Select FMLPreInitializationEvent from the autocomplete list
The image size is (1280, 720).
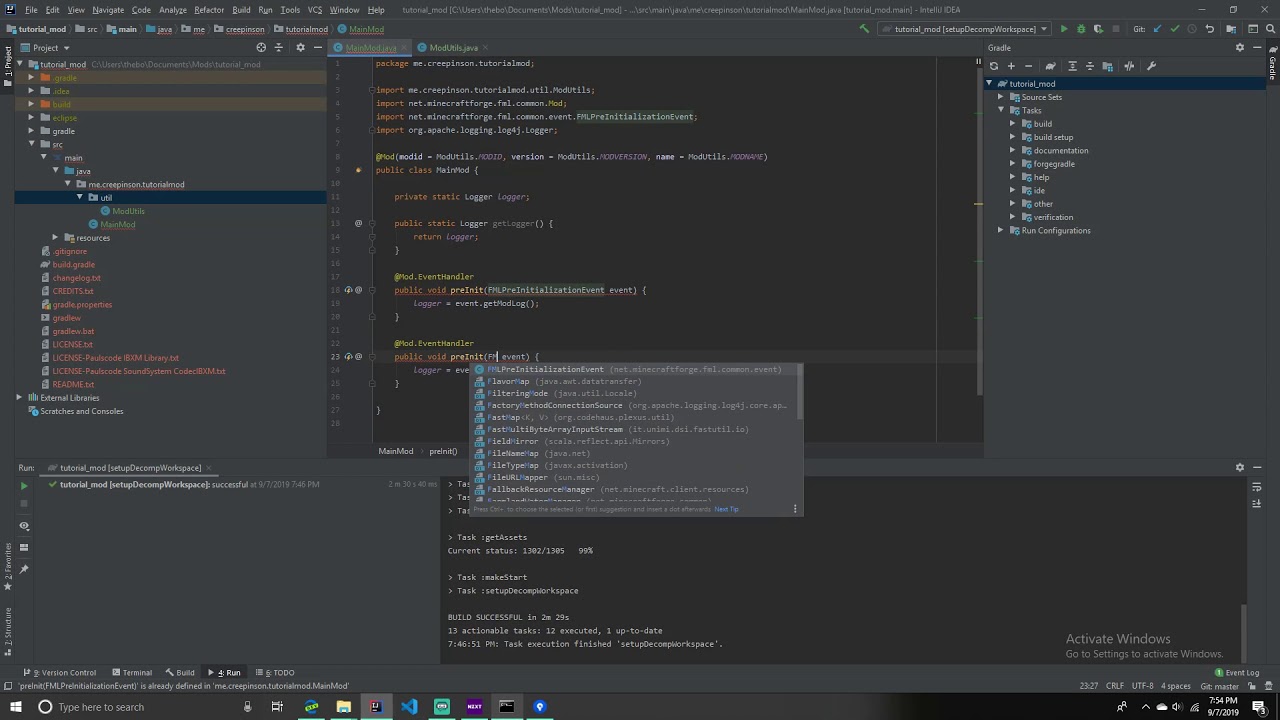coord(545,370)
